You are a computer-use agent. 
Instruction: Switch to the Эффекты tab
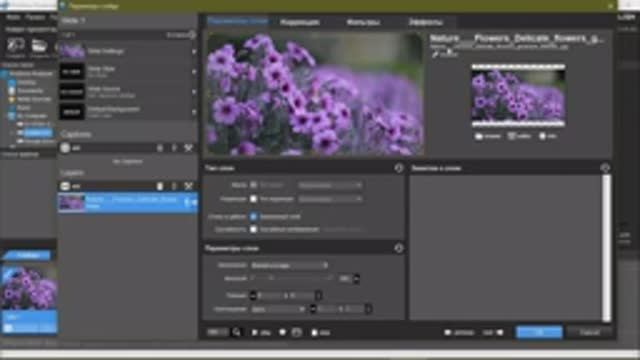pyautogui.click(x=425, y=22)
